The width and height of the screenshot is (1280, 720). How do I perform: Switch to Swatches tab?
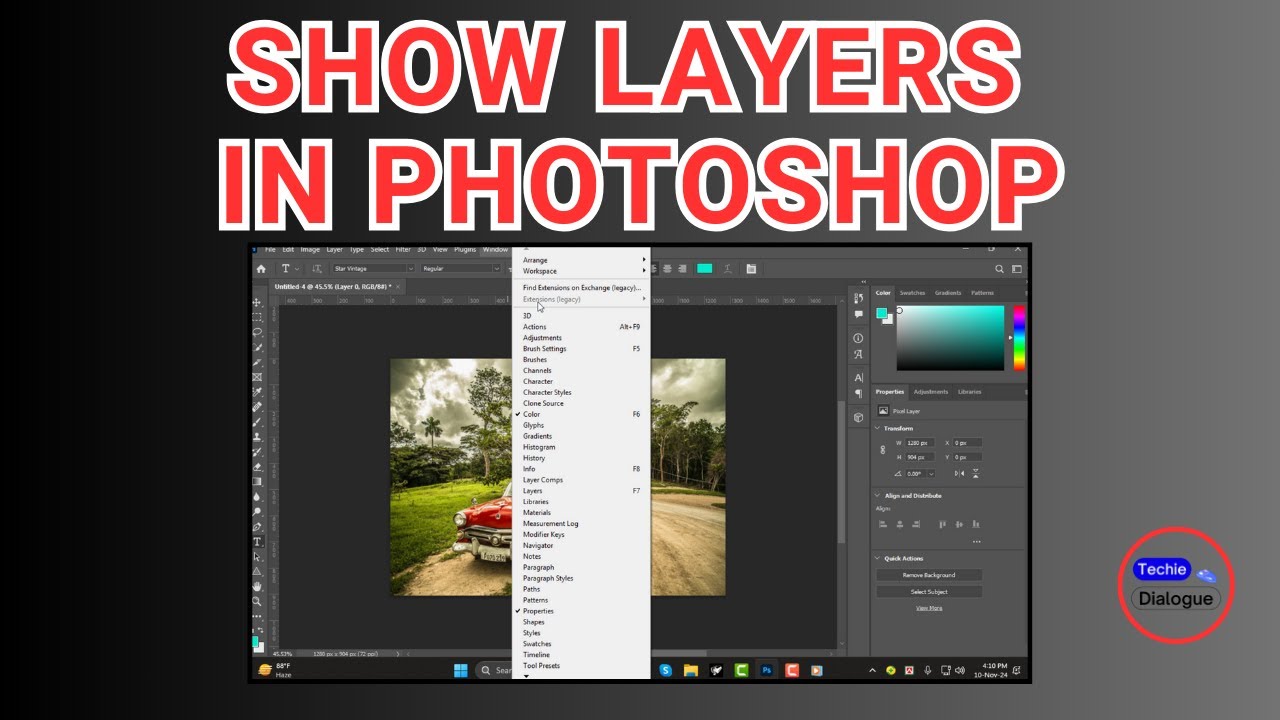(x=912, y=293)
